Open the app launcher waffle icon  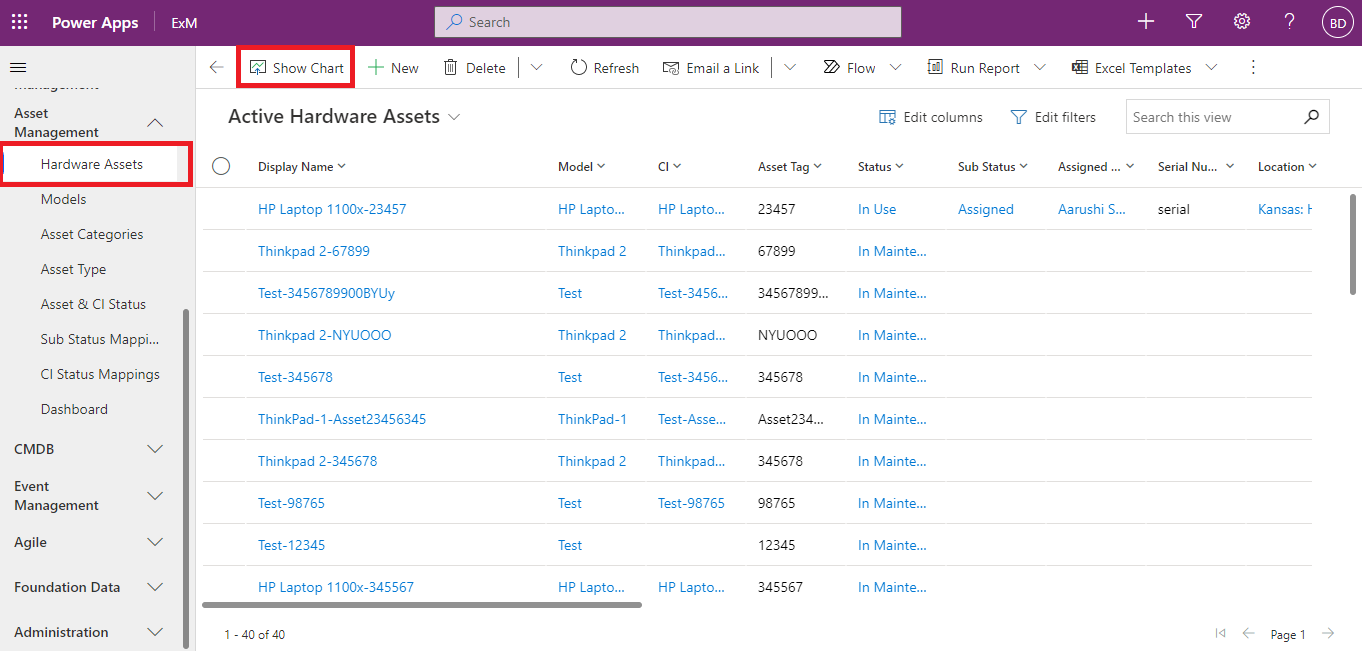pos(19,22)
